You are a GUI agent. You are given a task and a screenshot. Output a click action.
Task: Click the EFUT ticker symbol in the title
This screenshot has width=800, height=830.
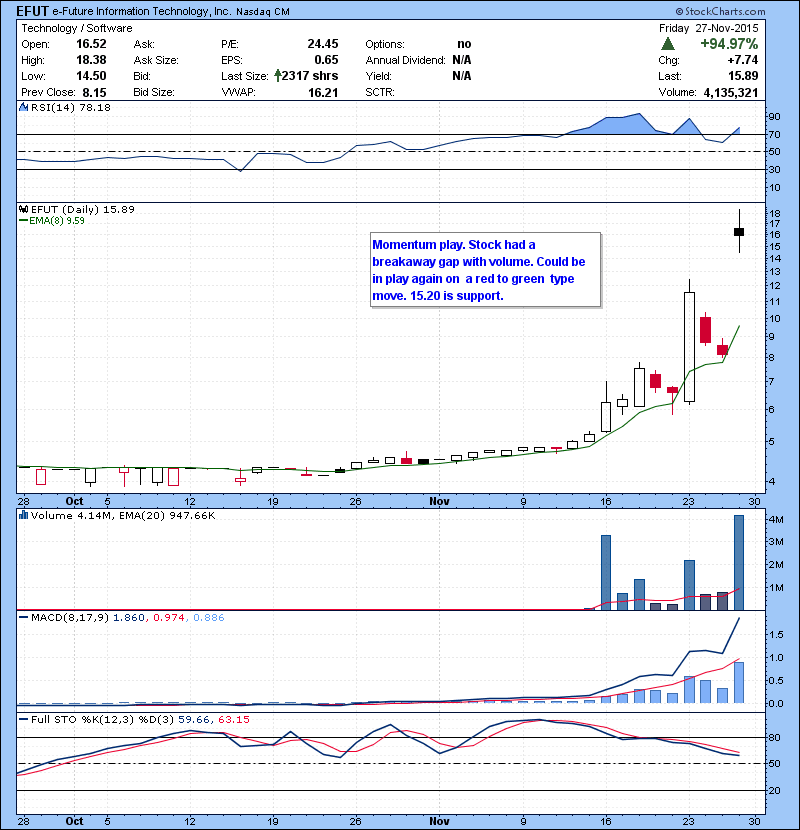[x=32, y=11]
